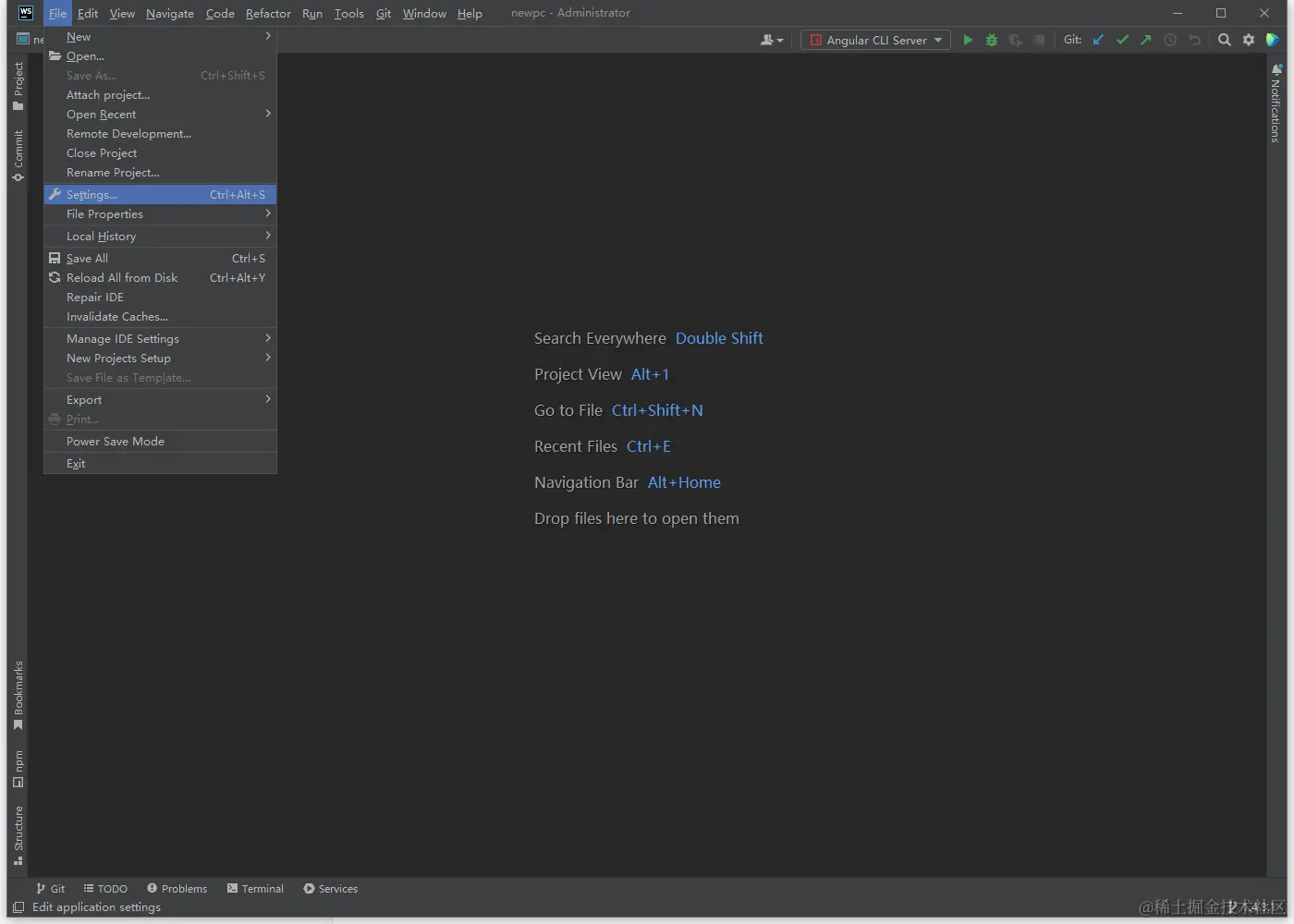The height and width of the screenshot is (924, 1294).
Task: Open the Bookmarks tool window
Action: [18, 695]
